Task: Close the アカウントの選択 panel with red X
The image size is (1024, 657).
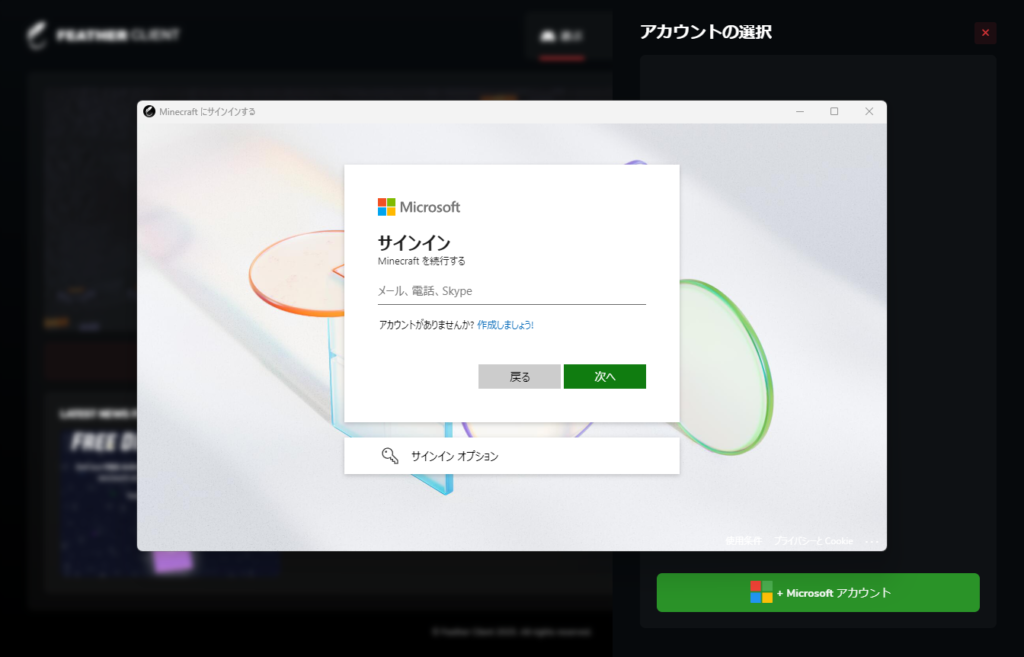Action: click(985, 33)
